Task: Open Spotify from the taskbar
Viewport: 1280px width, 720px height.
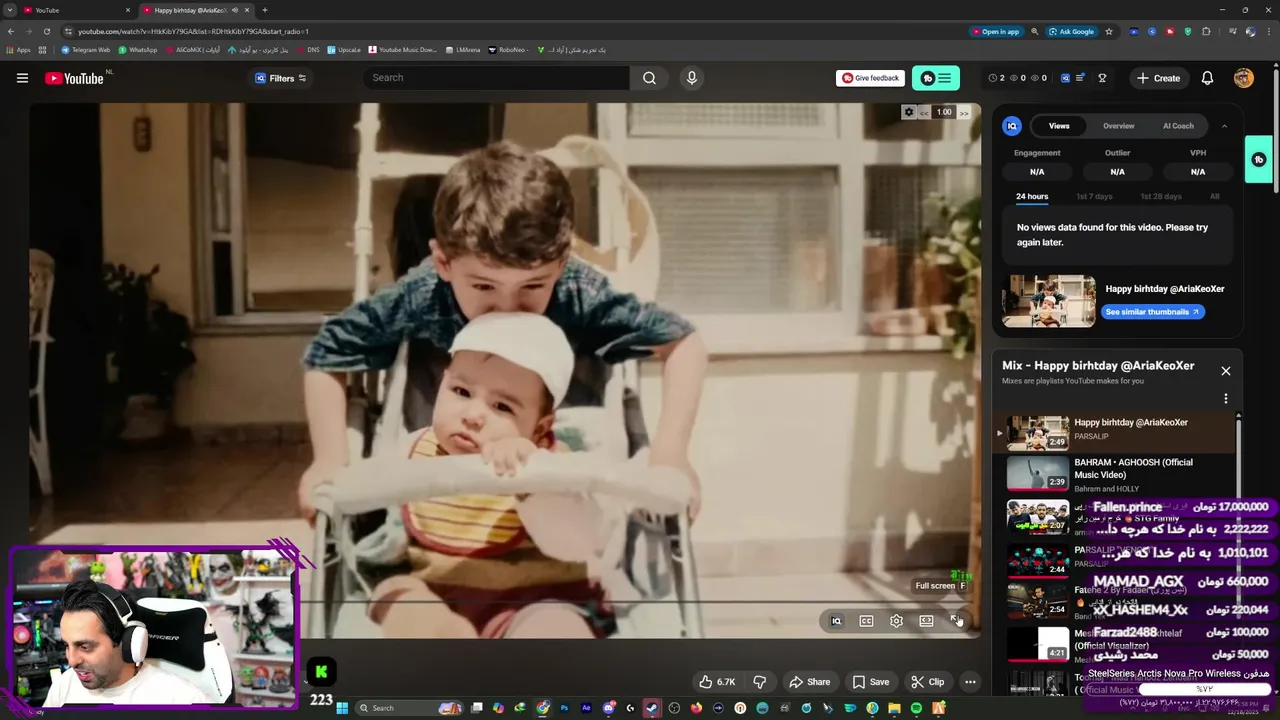Action: tap(916, 708)
